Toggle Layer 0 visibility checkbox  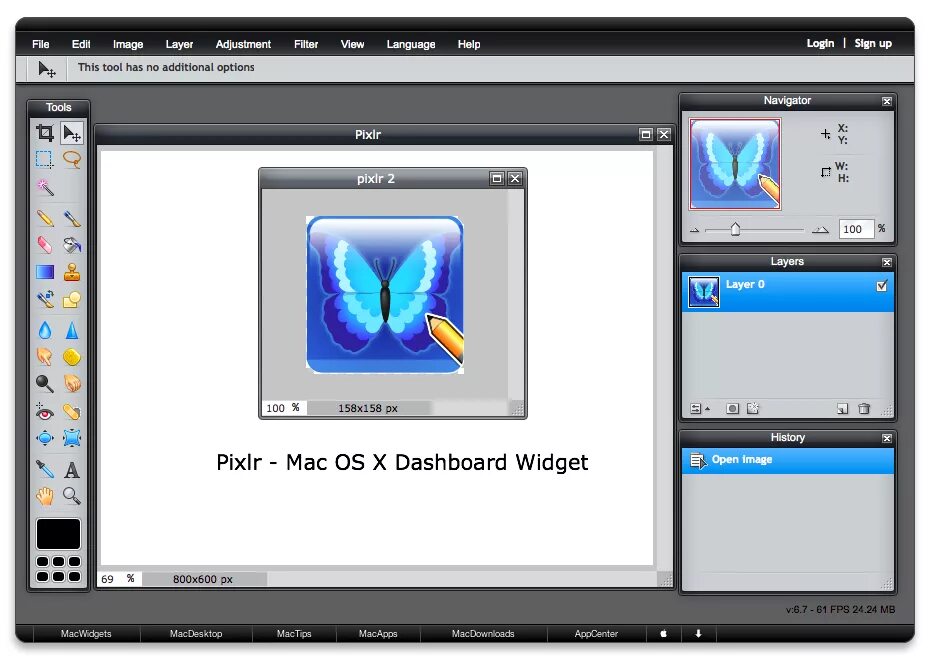[x=882, y=285]
